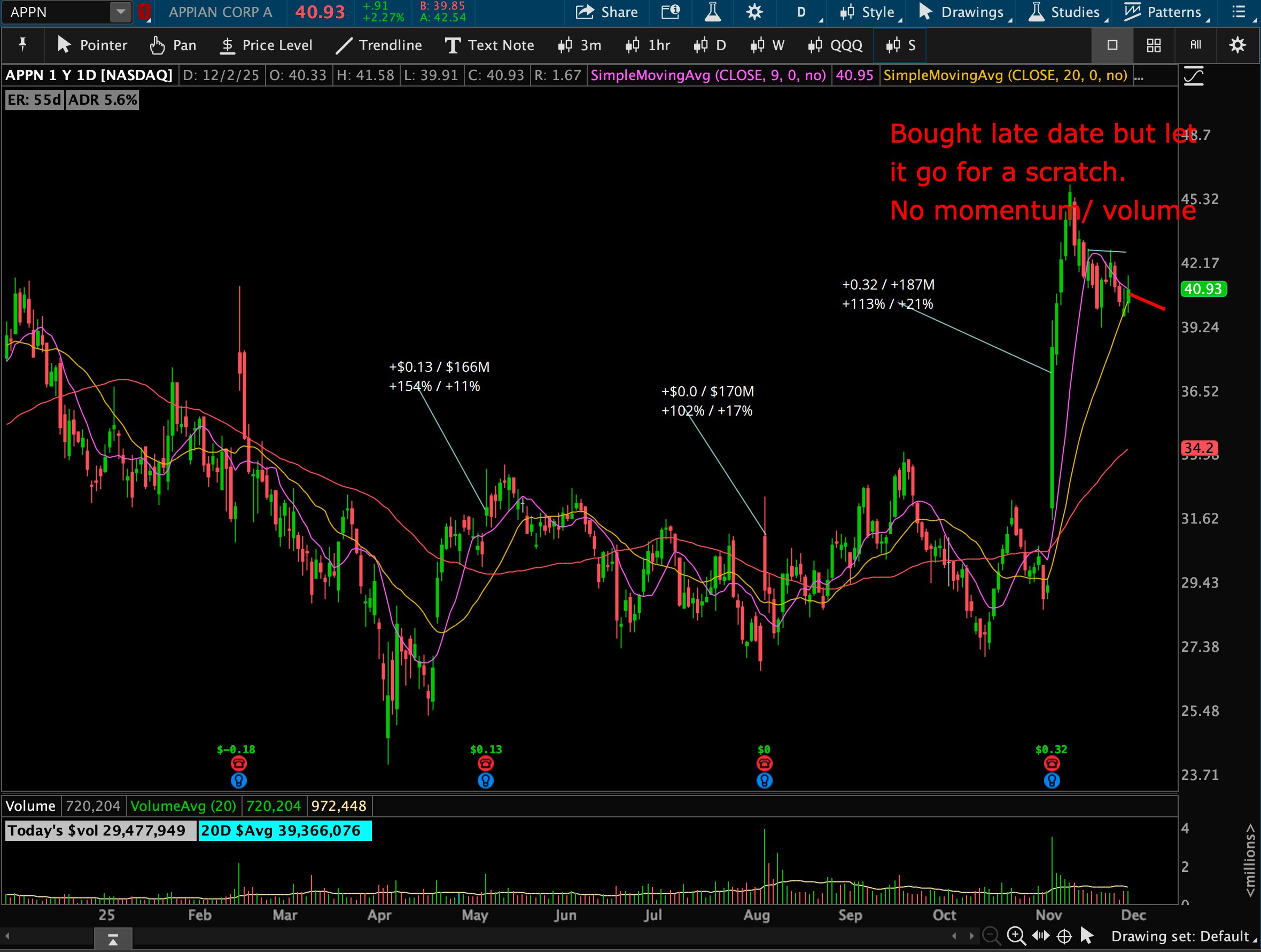Open the symbol info card icon
Image resolution: width=1261 pixels, height=952 pixels.
pyautogui.click(x=671, y=12)
